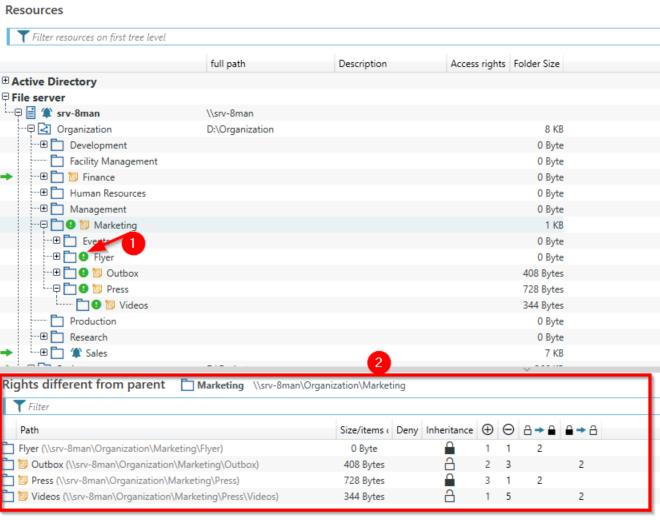Click the scroll icon beside Finance

[x=72, y=177]
